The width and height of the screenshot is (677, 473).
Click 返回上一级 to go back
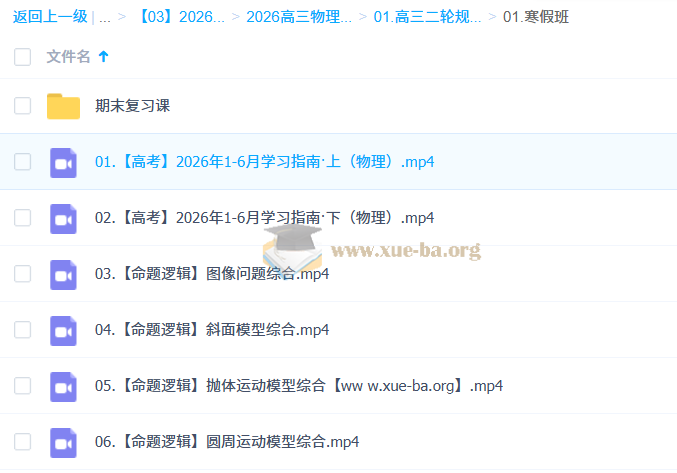click(49, 17)
